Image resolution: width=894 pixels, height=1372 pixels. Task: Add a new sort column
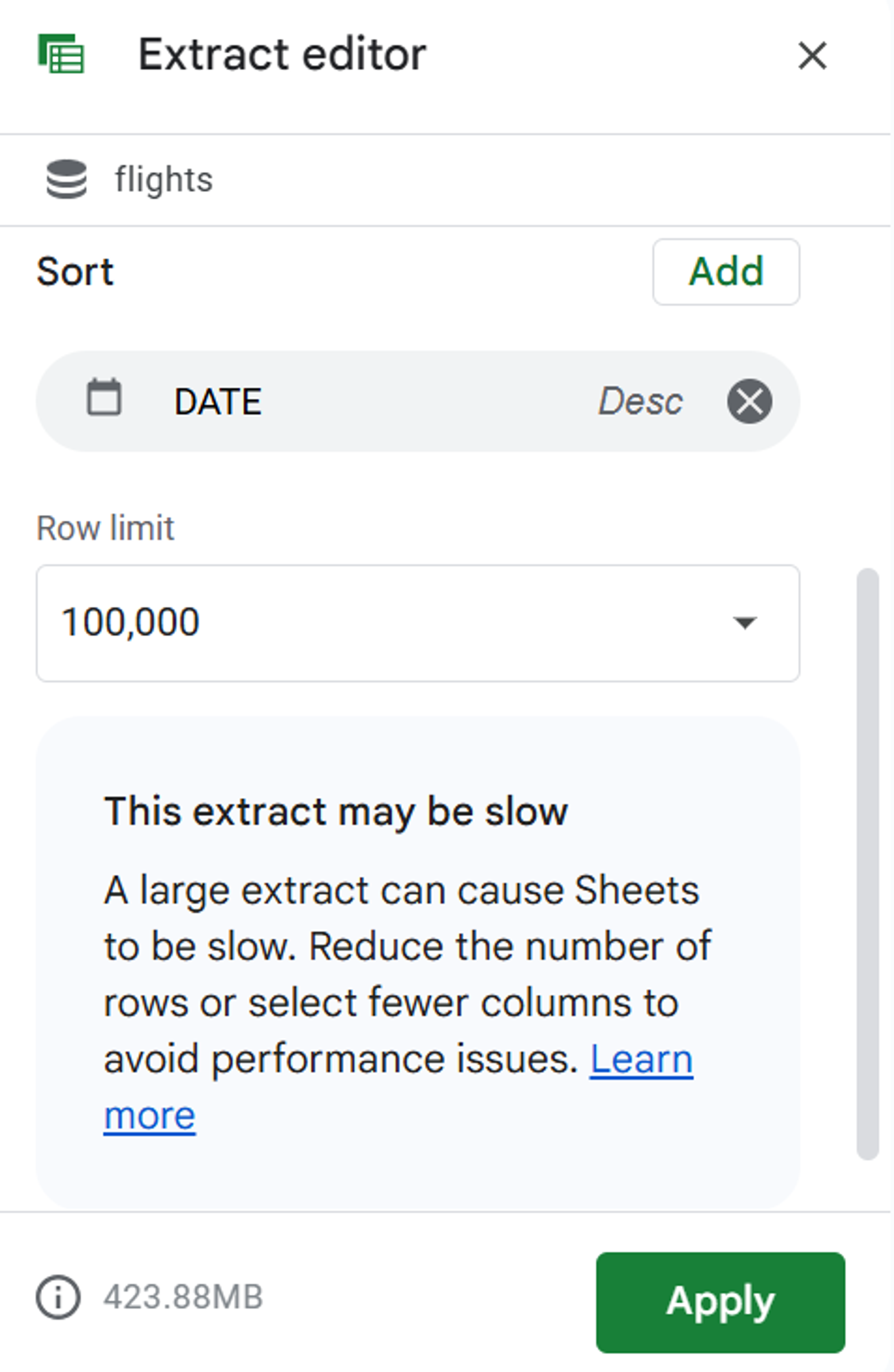tap(726, 271)
